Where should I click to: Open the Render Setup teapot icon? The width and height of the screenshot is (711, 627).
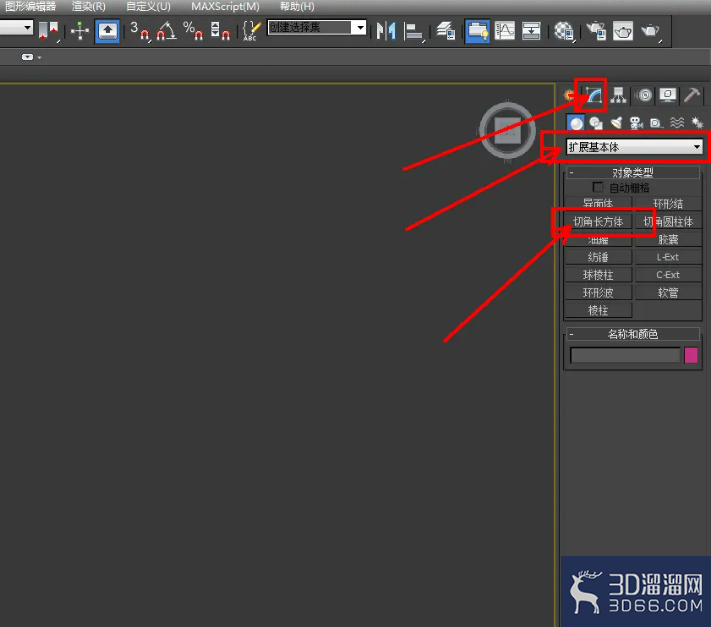point(596,31)
